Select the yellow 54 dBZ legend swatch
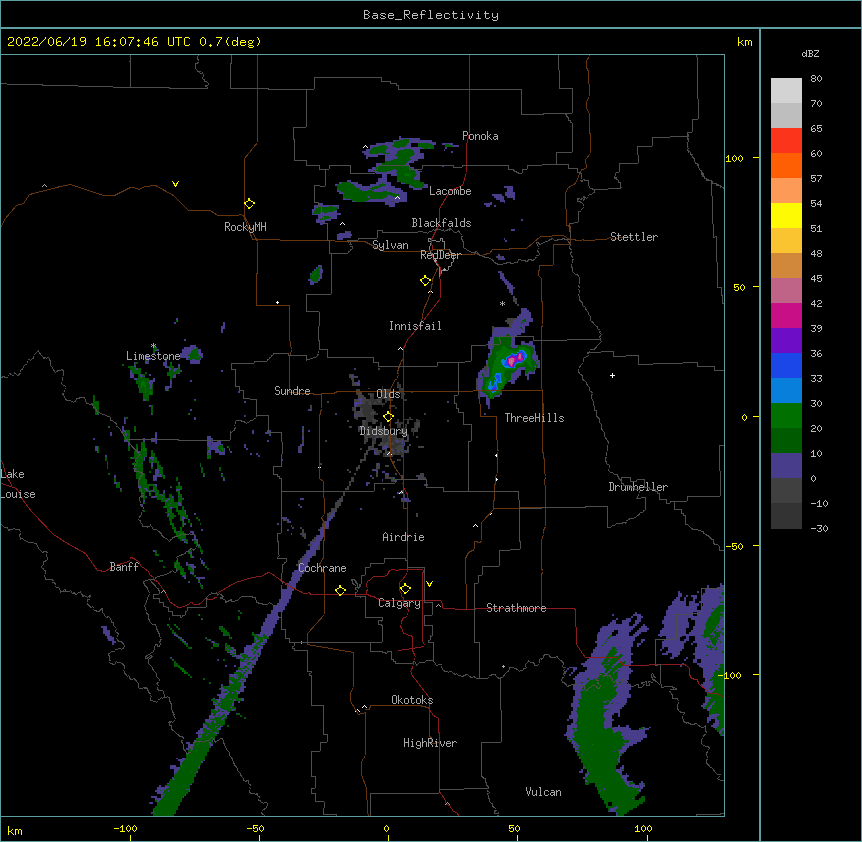Screen dimensions: 862x842 pyautogui.click(x=786, y=215)
